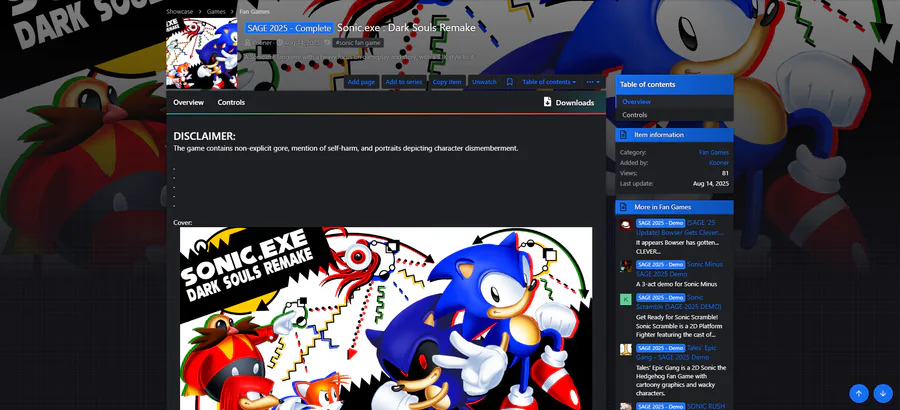Click the text 'A 3-act demo for Sonic Minus'

[676, 284]
